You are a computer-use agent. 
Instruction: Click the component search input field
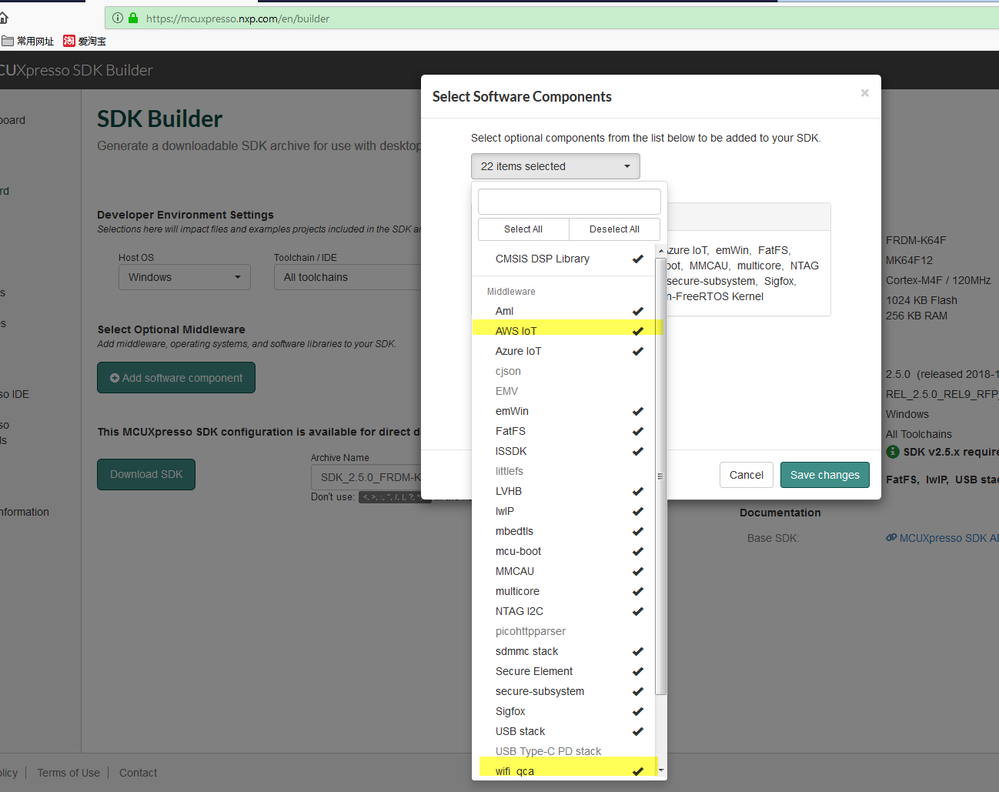(569, 201)
